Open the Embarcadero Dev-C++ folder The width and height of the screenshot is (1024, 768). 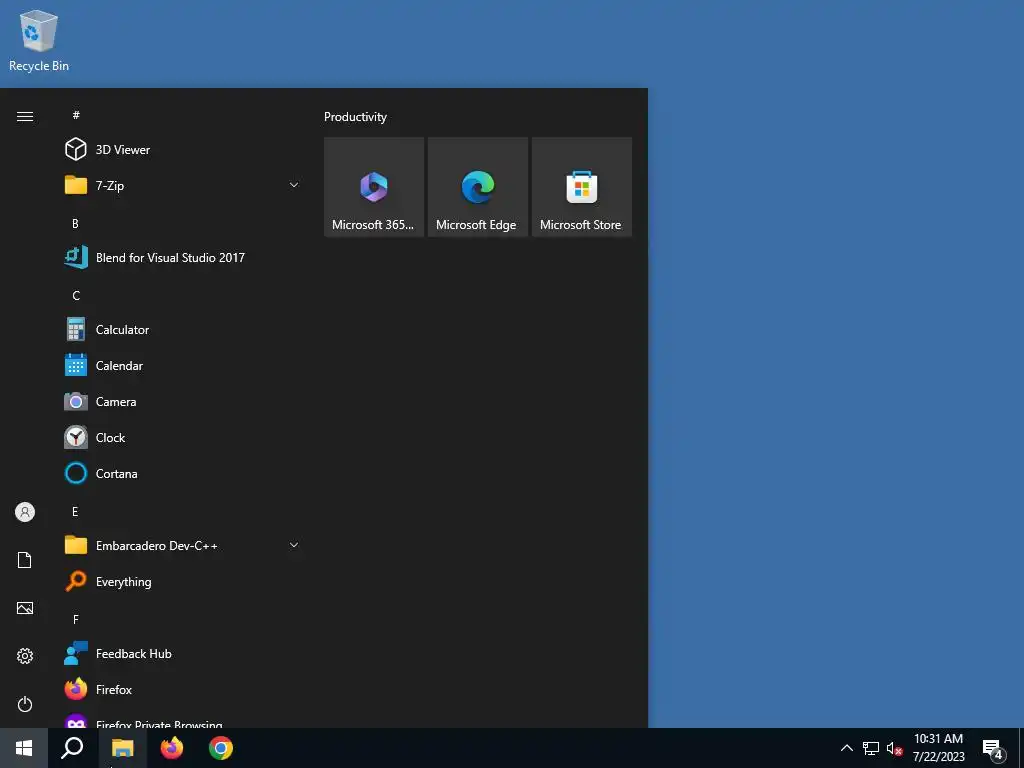[183, 545]
